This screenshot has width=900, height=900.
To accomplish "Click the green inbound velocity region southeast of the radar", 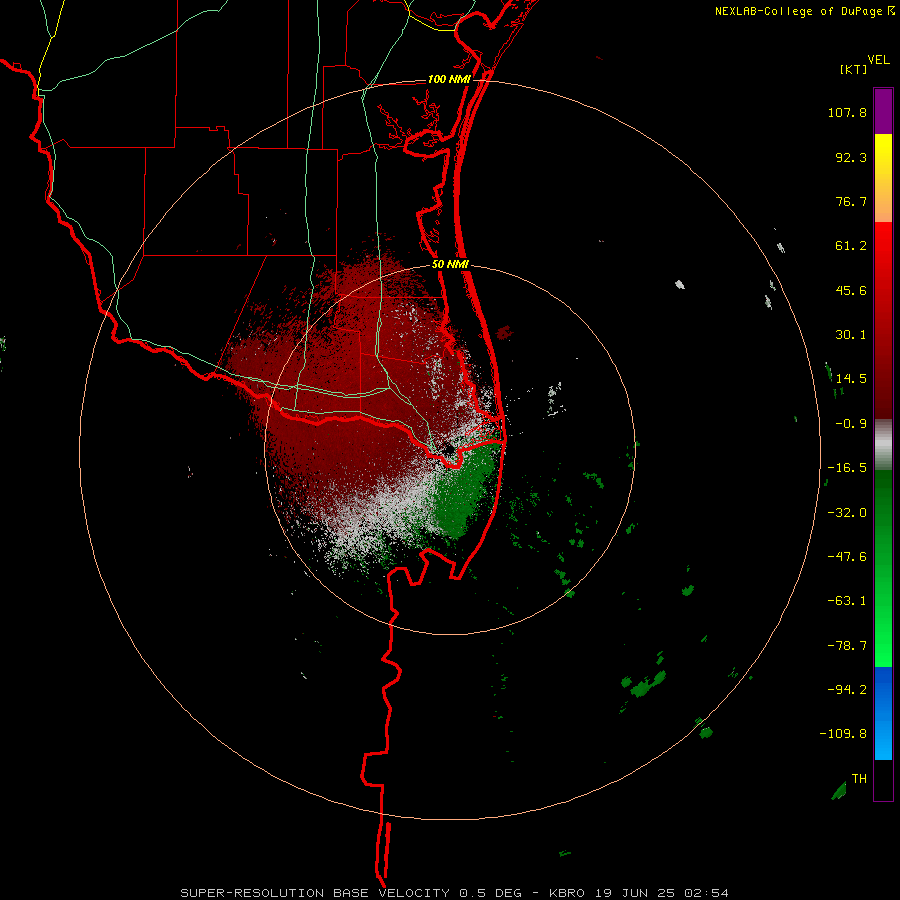I will (x=464, y=491).
